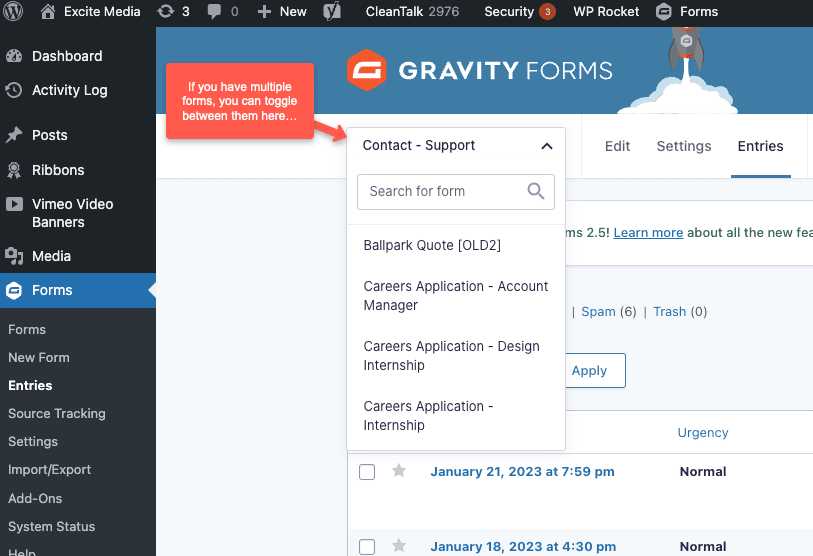Open Posts in sidebar
813x556 pixels.
pyautogui.click(x=50, y=135)
